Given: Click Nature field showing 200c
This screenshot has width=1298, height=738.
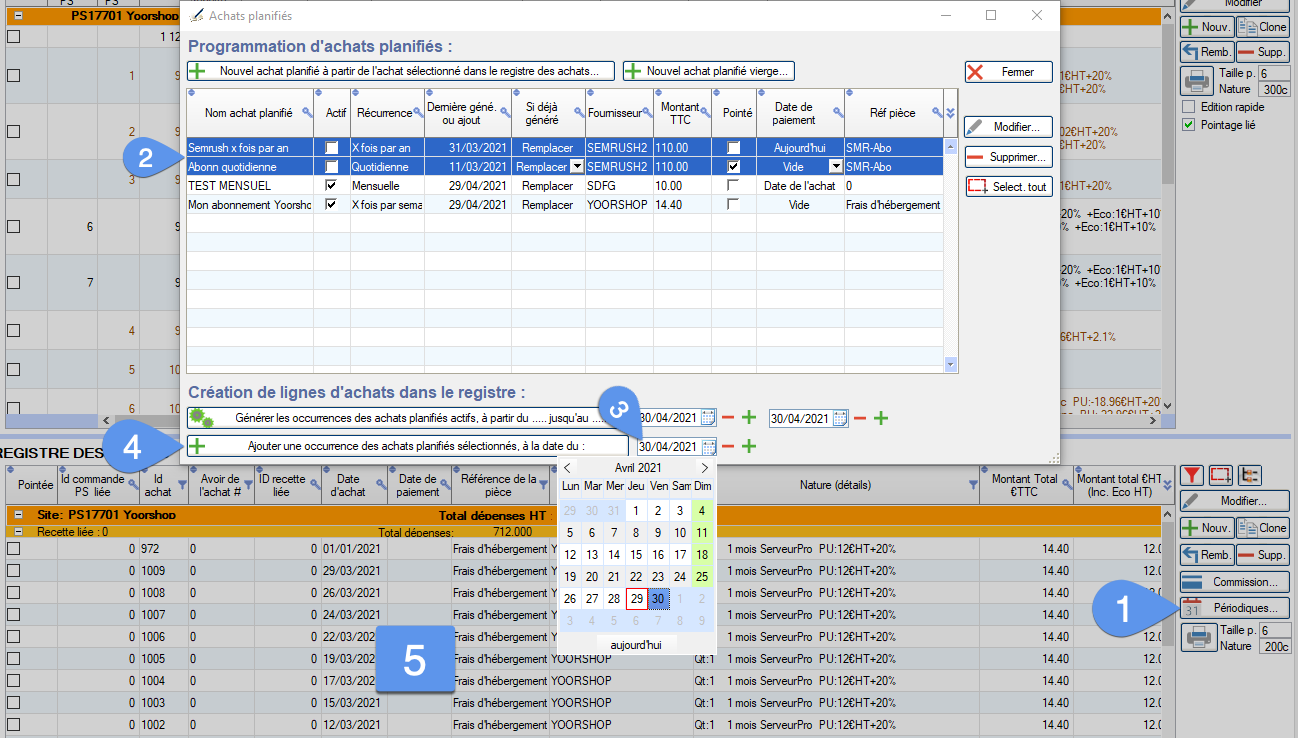Looking at the screenshot, I should pyautogui.click(x=1273, y=646).
